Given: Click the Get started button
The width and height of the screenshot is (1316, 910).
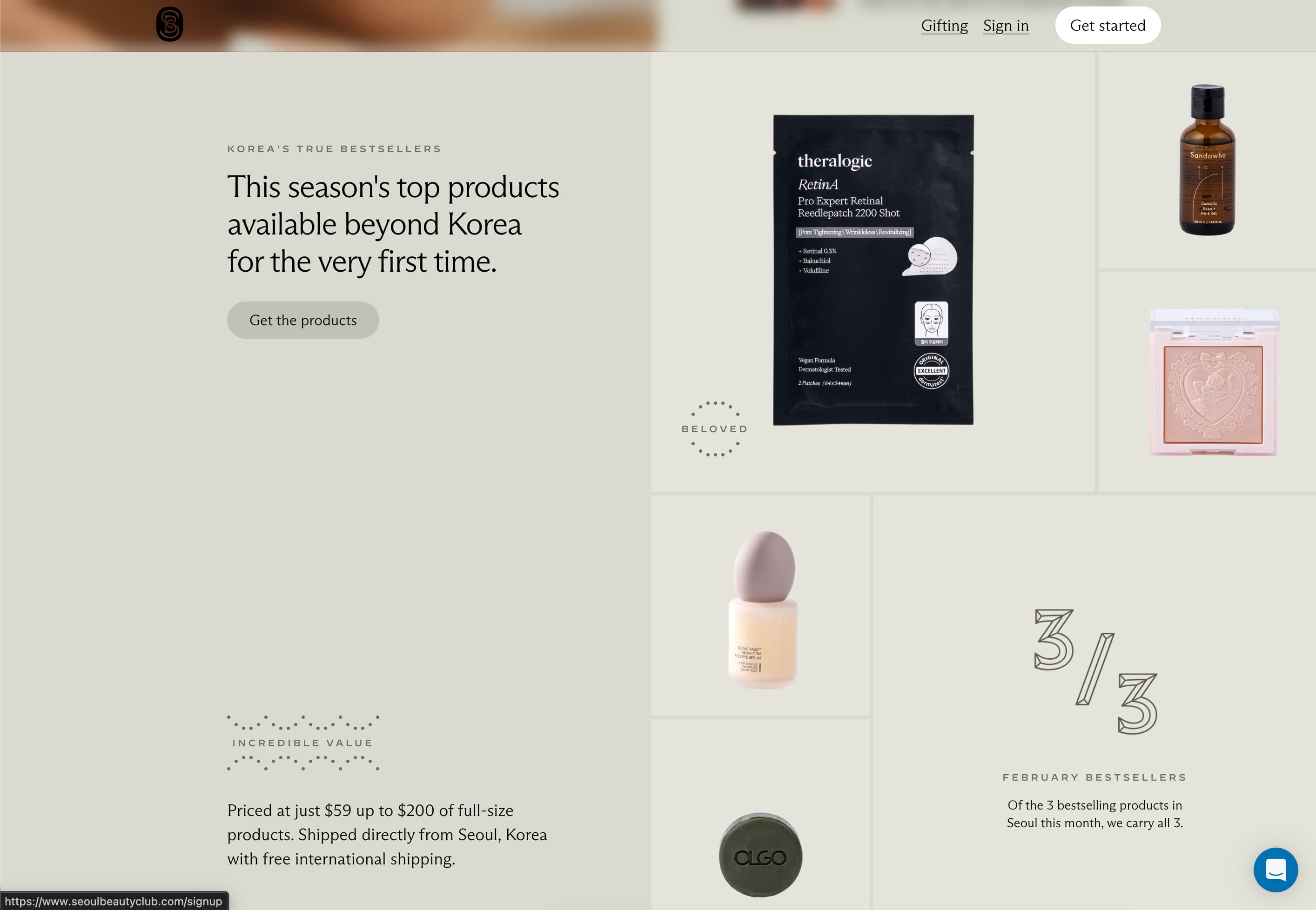Looking at the screenshot, I should click(x=1108, y=25).
